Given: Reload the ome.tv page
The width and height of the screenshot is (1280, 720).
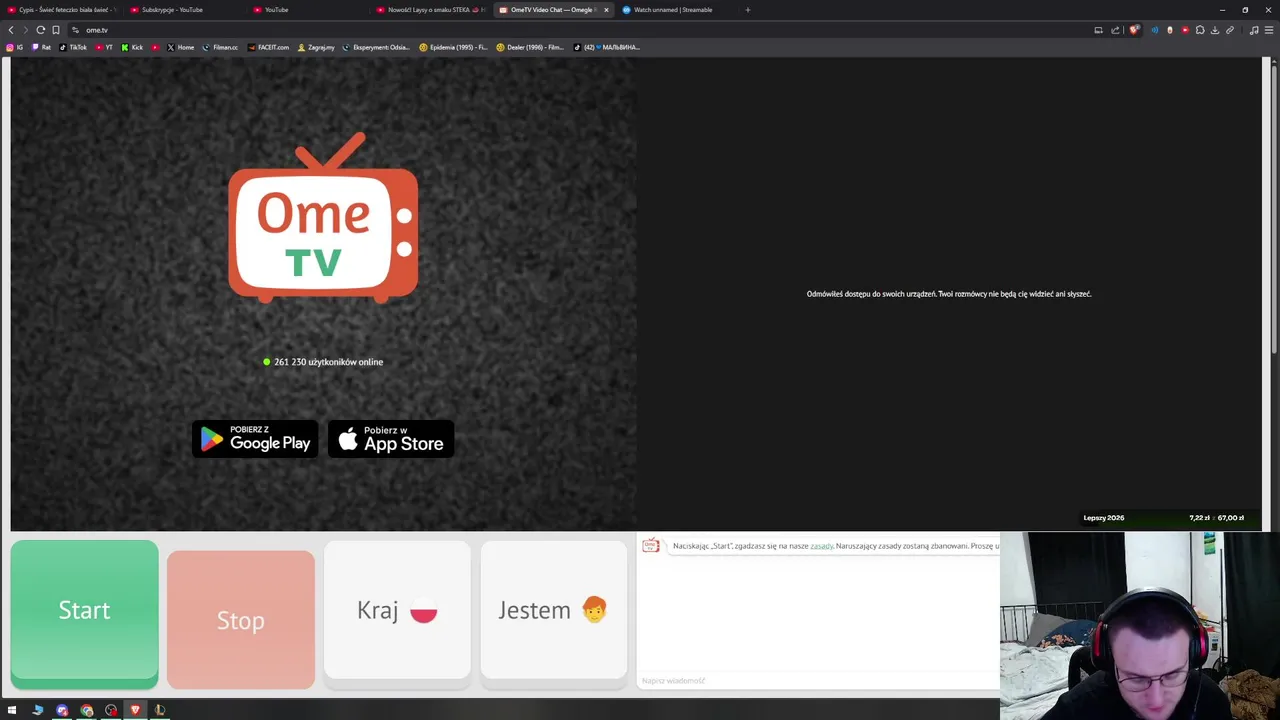Looking at the screenshot, I should 40,30.
